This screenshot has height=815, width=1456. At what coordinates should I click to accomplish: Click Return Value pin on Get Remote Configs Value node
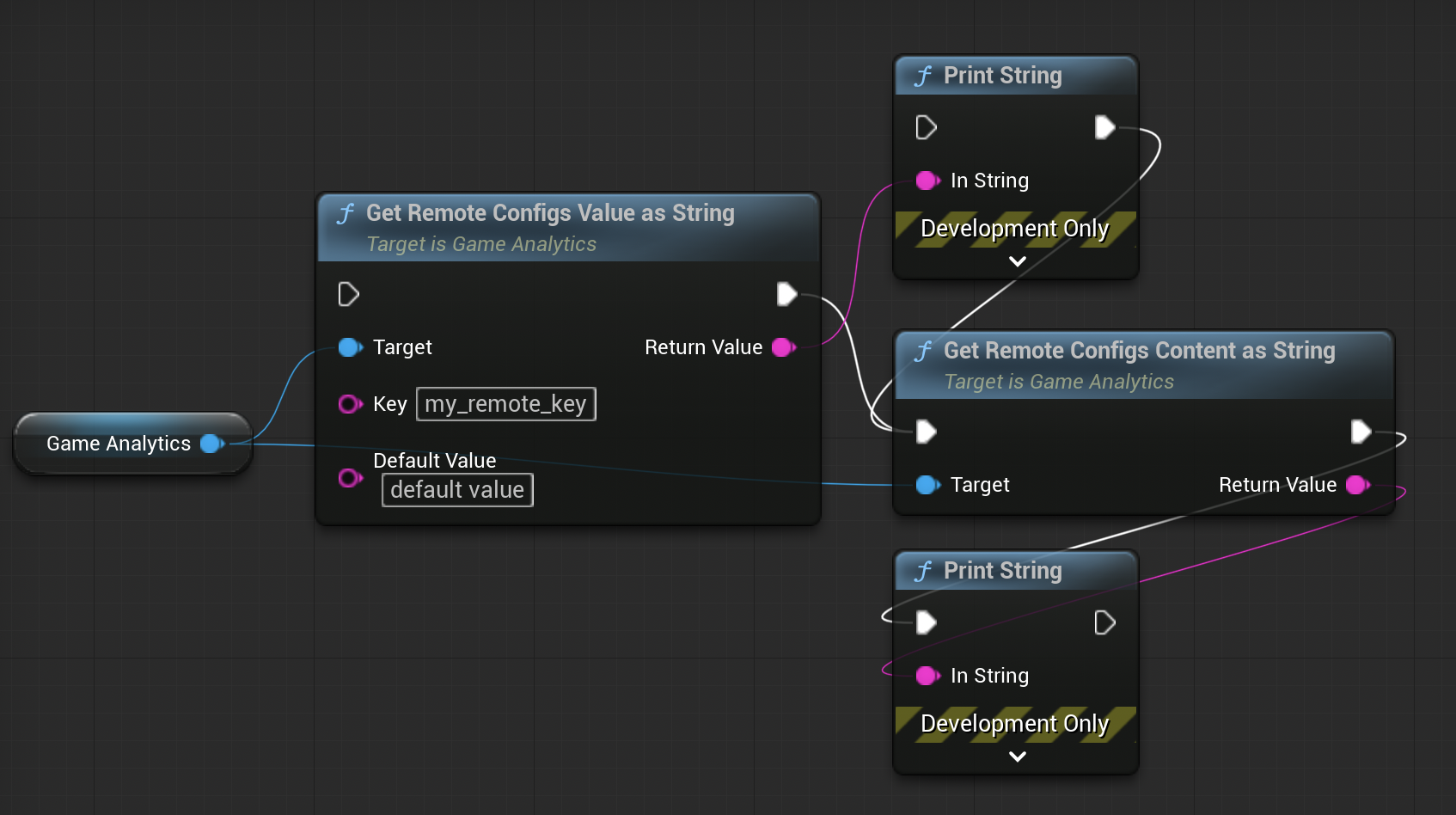click(783, 347)
